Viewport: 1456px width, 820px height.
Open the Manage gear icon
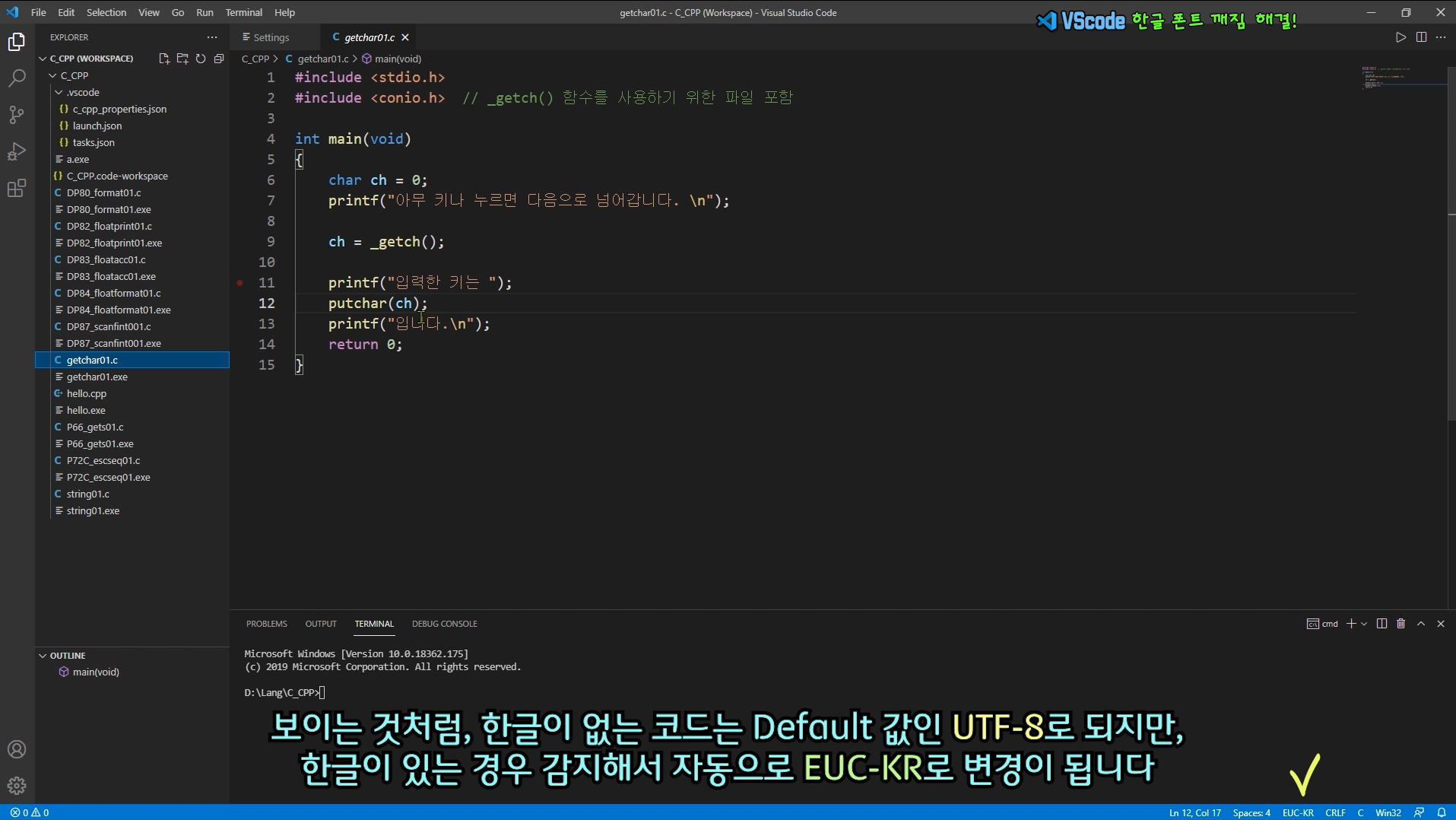pos(17,786)
